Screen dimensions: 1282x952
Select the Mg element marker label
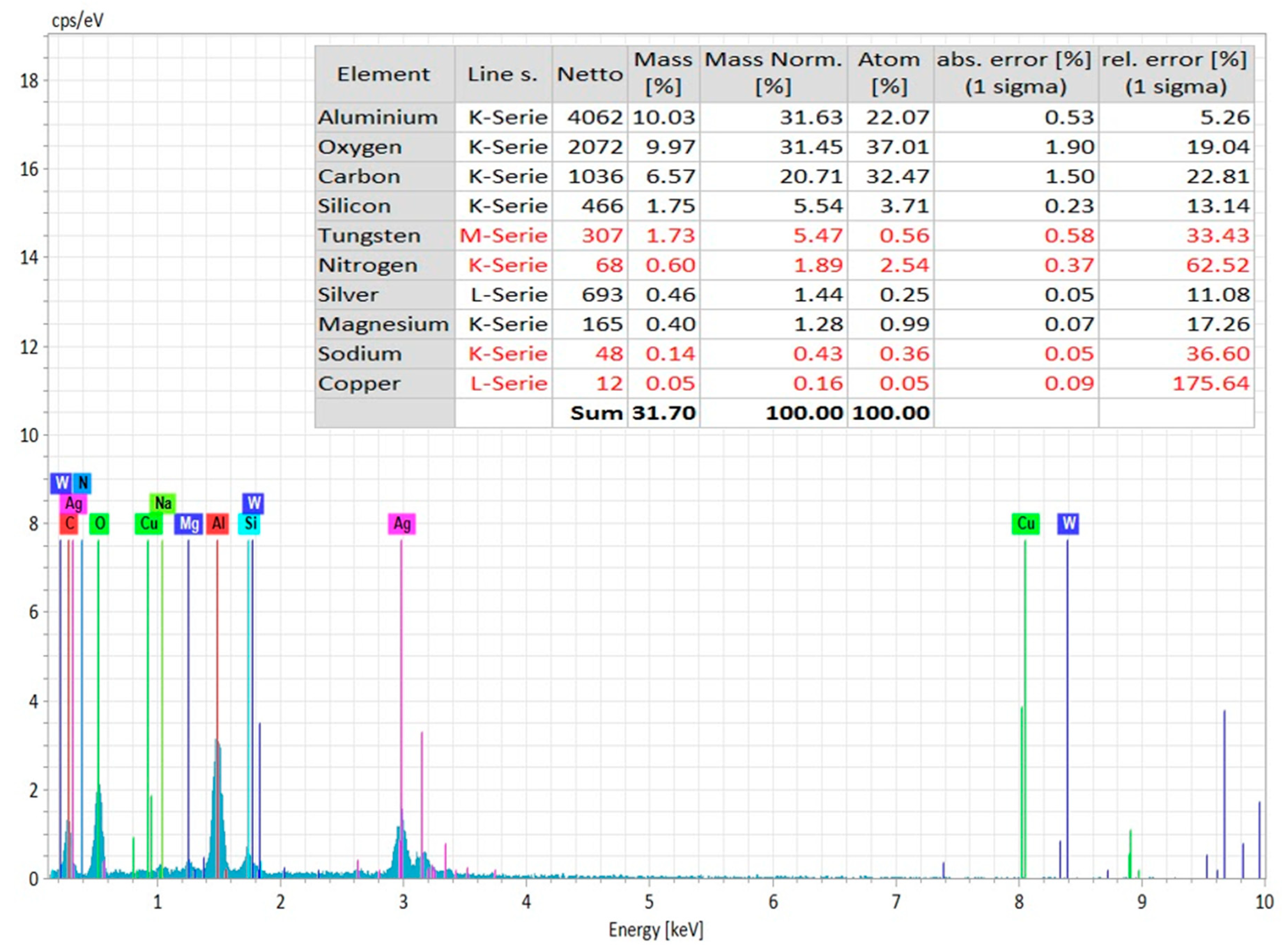coord(189,523)
